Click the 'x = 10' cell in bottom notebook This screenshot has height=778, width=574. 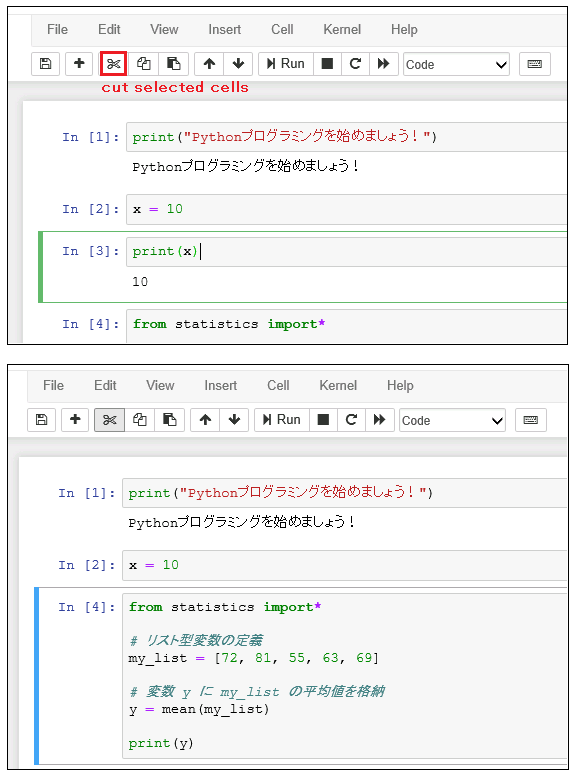344,565
